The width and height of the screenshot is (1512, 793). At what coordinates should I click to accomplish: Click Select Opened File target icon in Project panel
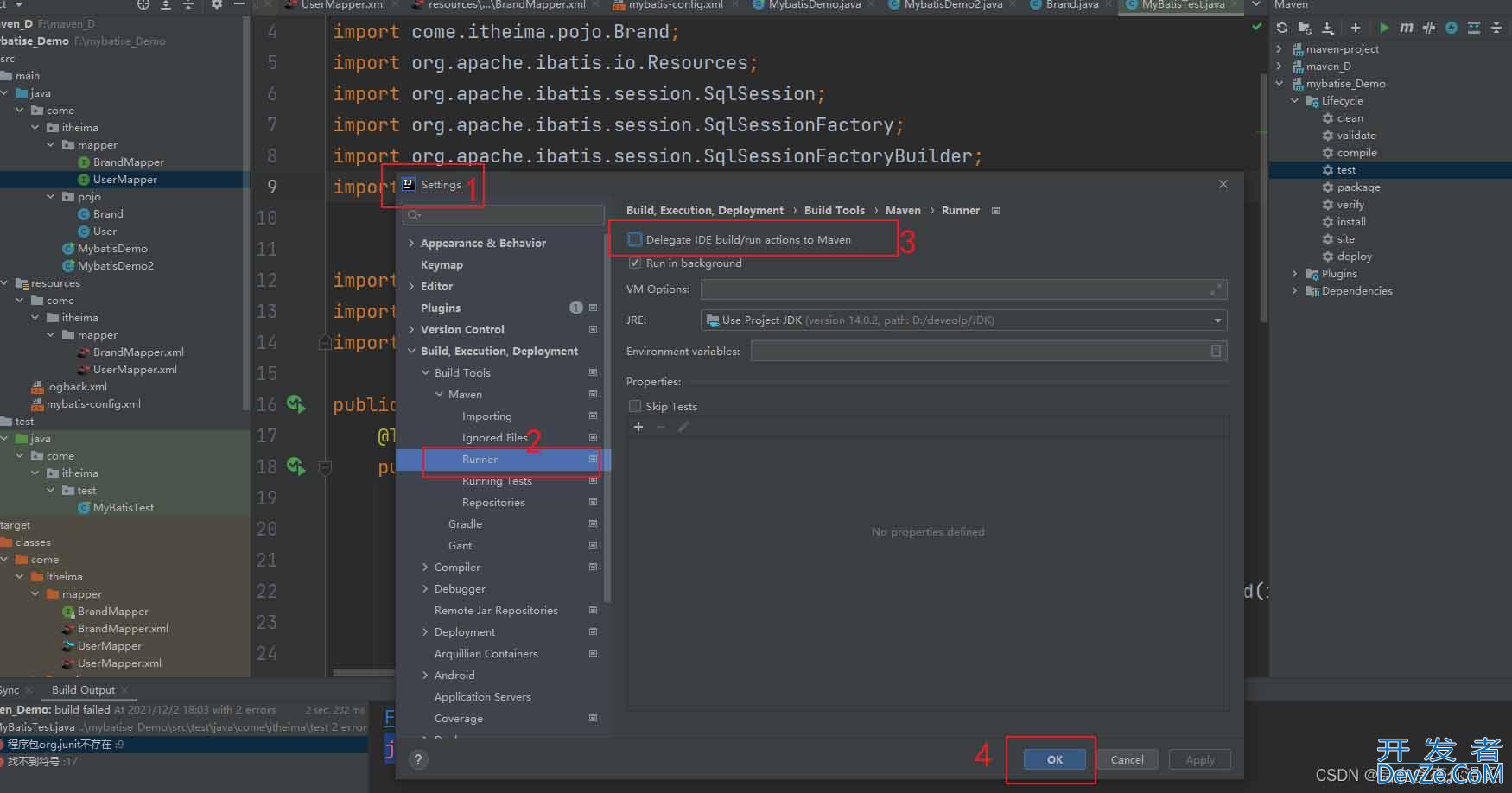click(143, 4)
